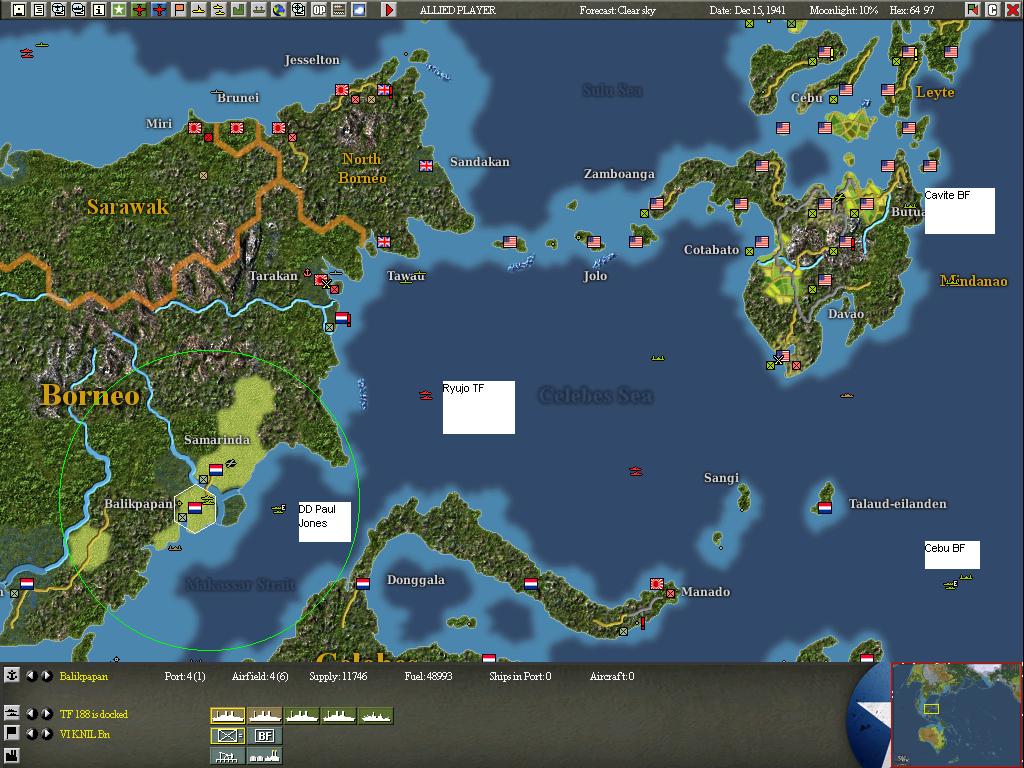Click the ship icon beside TF 188
The width and height of the screenshot is (1024, 768).
pyautogui.click(x=12, y=713)
